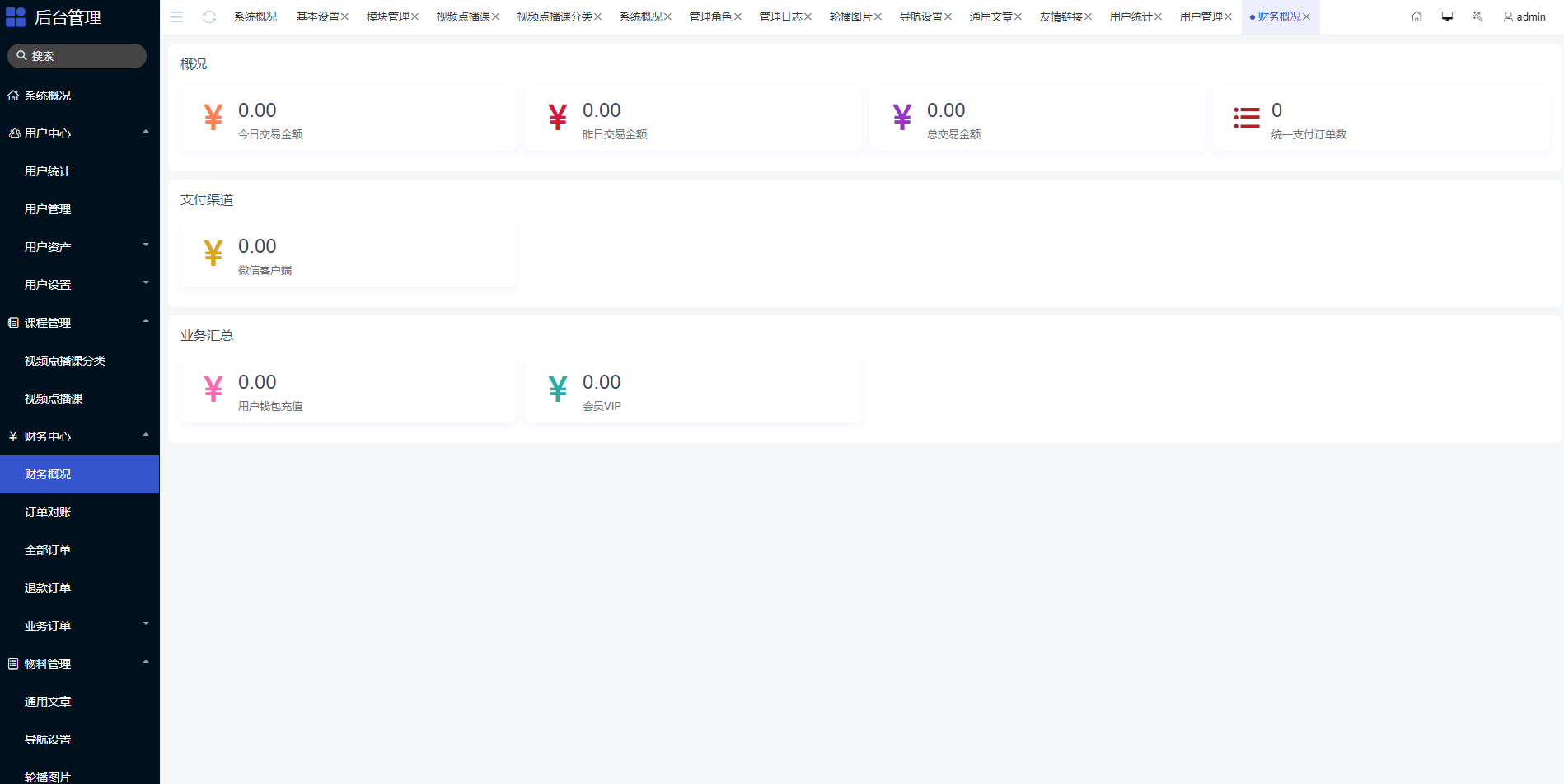The image size is (1564, 784).
Task: Open 视频点播课 in the sidebar
Action: pos(80,399)
